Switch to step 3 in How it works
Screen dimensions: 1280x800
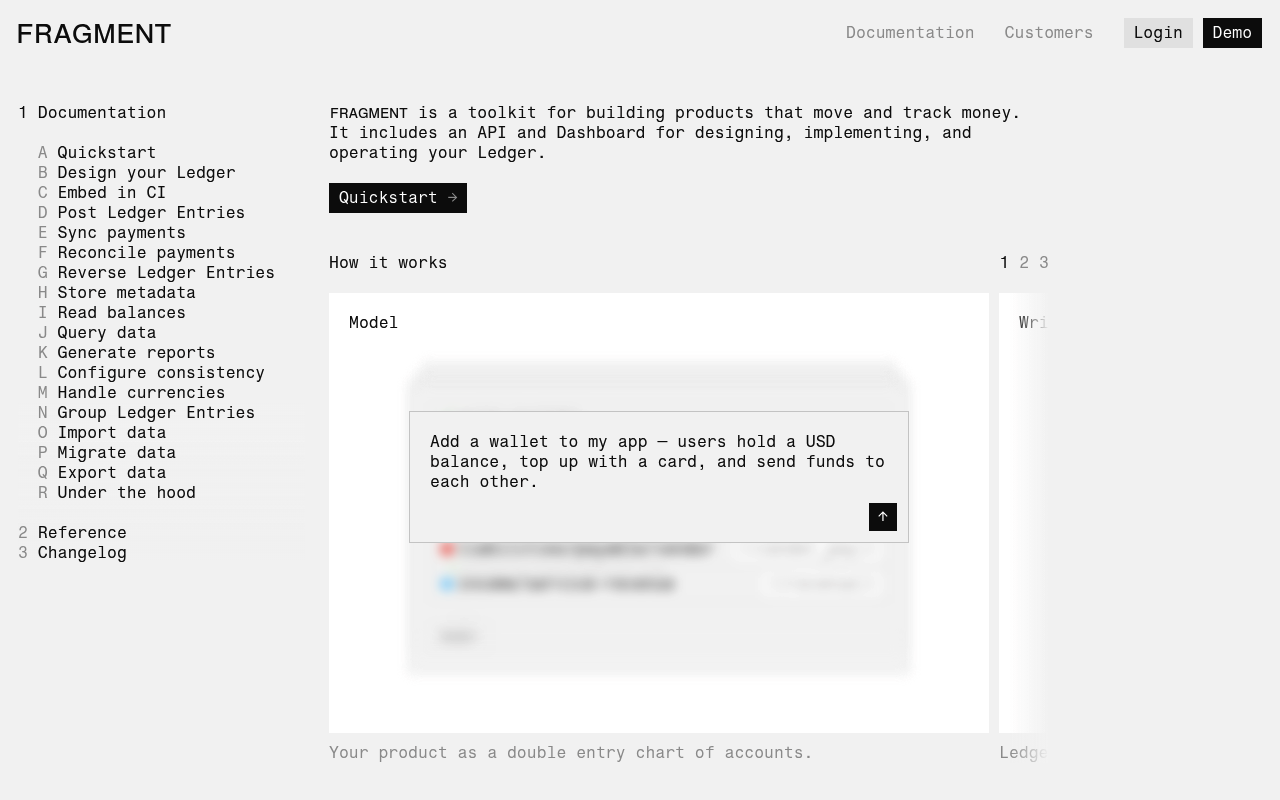1043,263
